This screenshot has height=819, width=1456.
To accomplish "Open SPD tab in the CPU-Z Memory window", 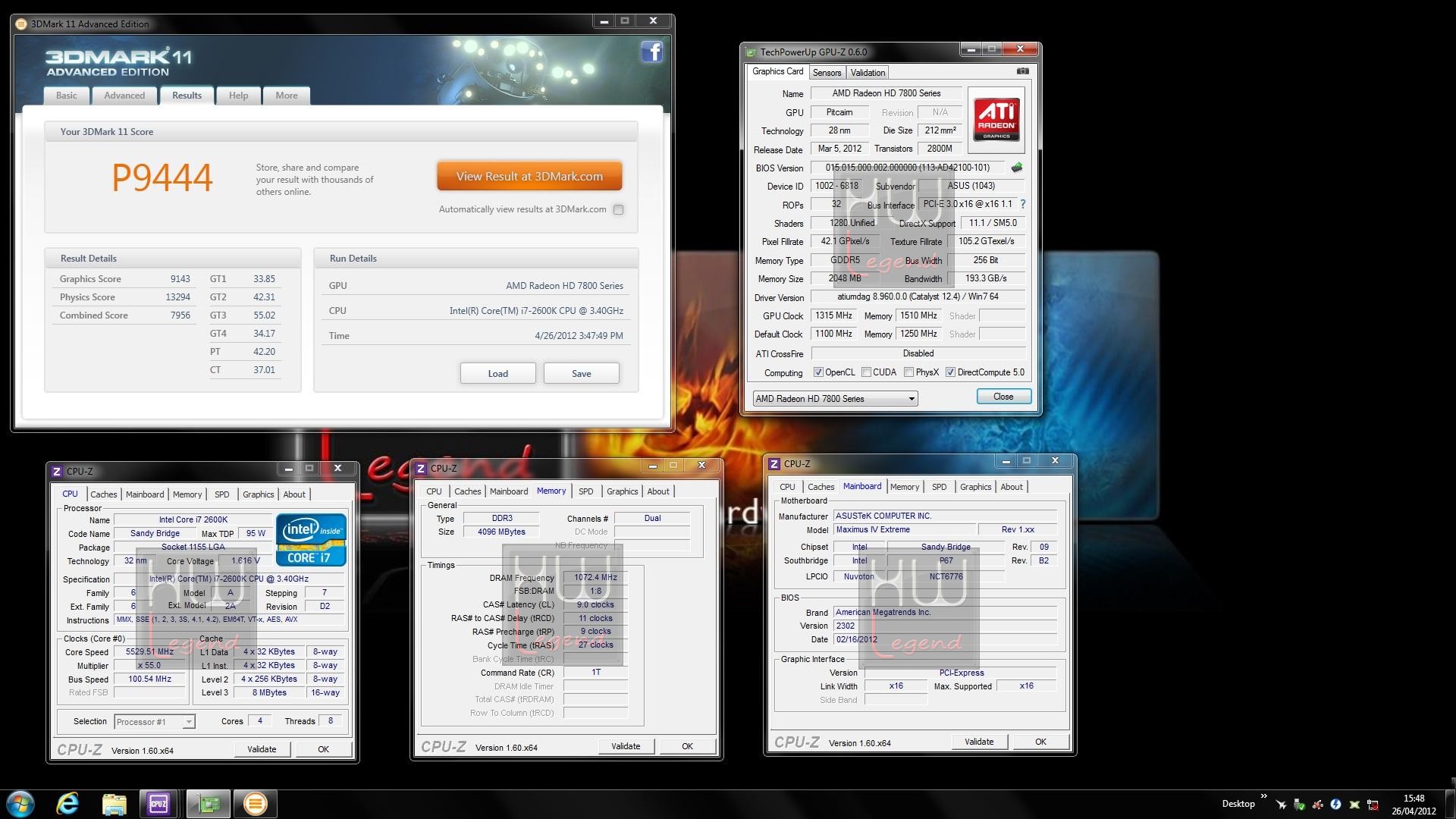I will coord(586,491).
